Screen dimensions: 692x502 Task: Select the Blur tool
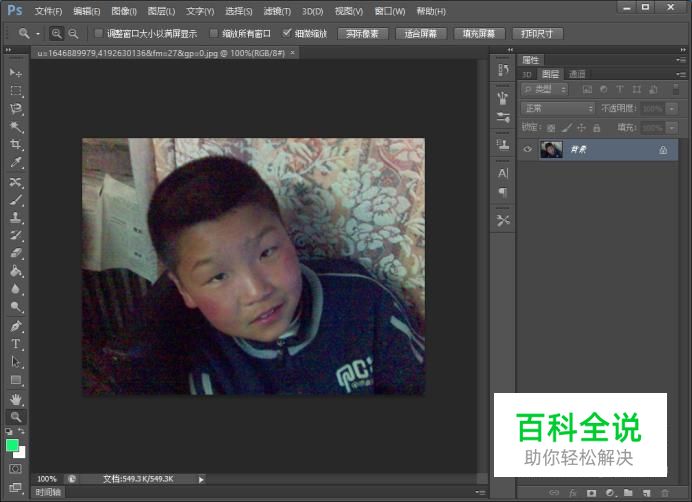[16, 289]
